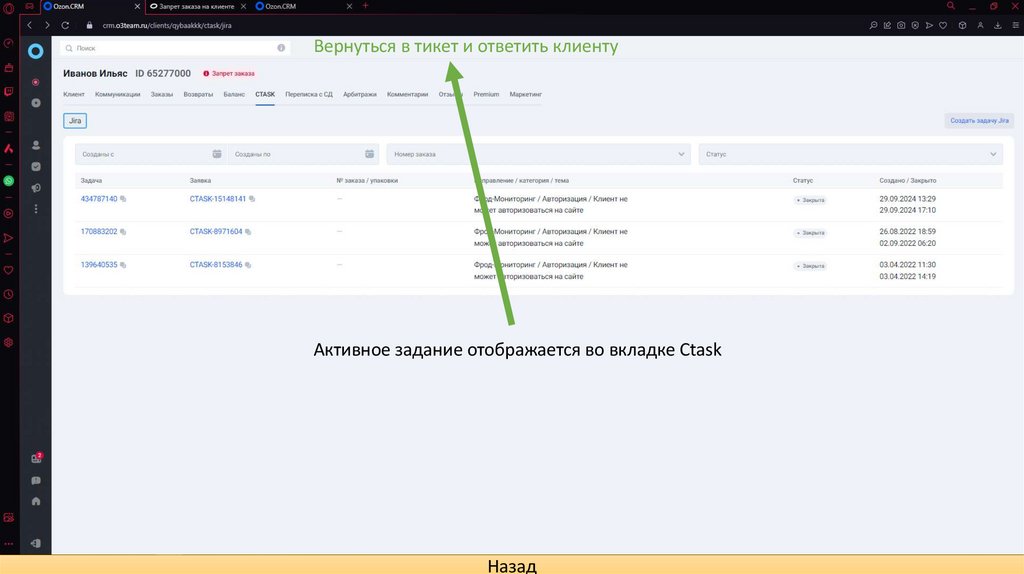
Task: Open task link 434787140
Action: tap(99, 199)
